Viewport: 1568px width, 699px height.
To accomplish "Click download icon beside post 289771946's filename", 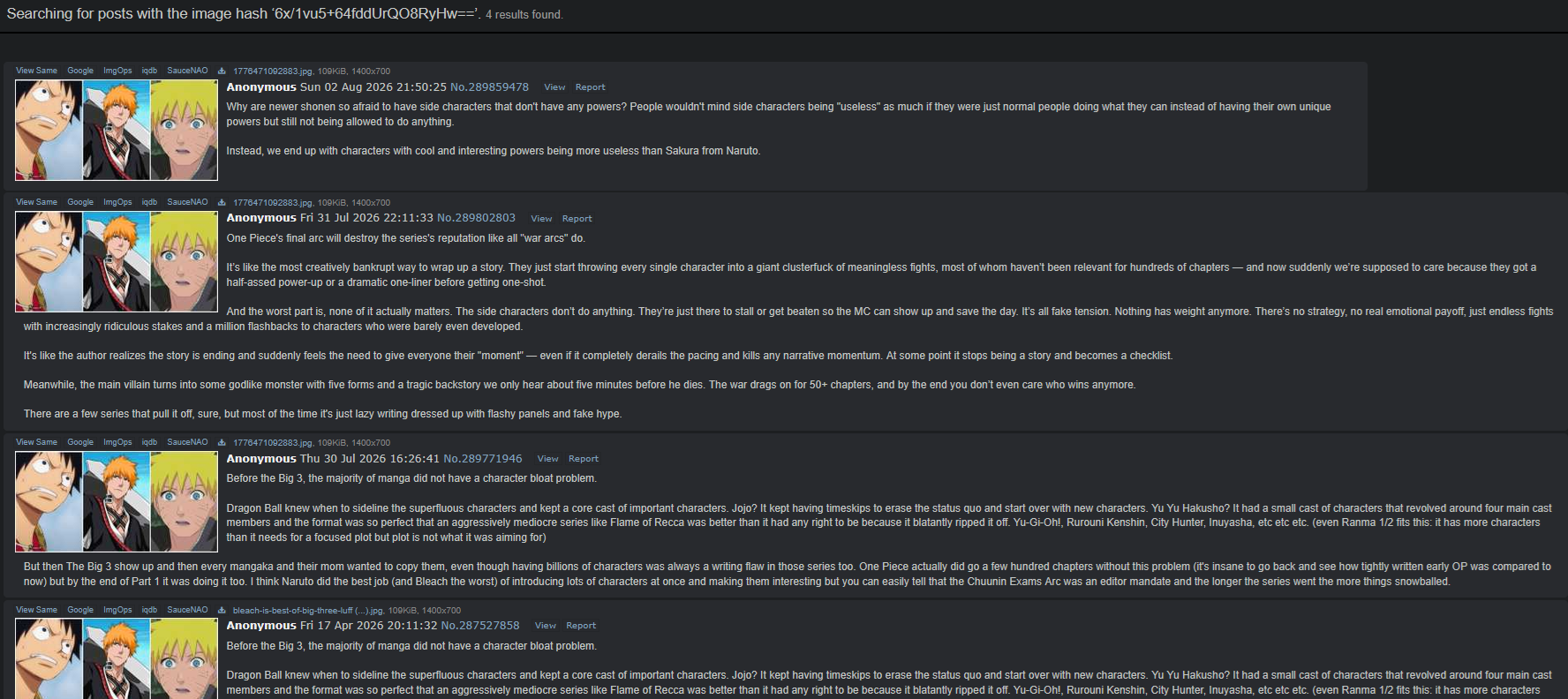I will tap(222, 442).
